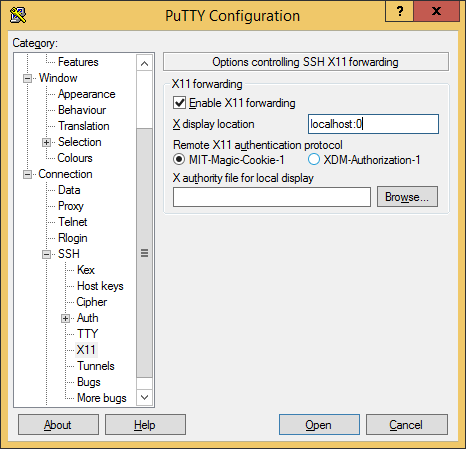Open the Host keys settings
Screen dimensions: 466x449
coord(100,286)
